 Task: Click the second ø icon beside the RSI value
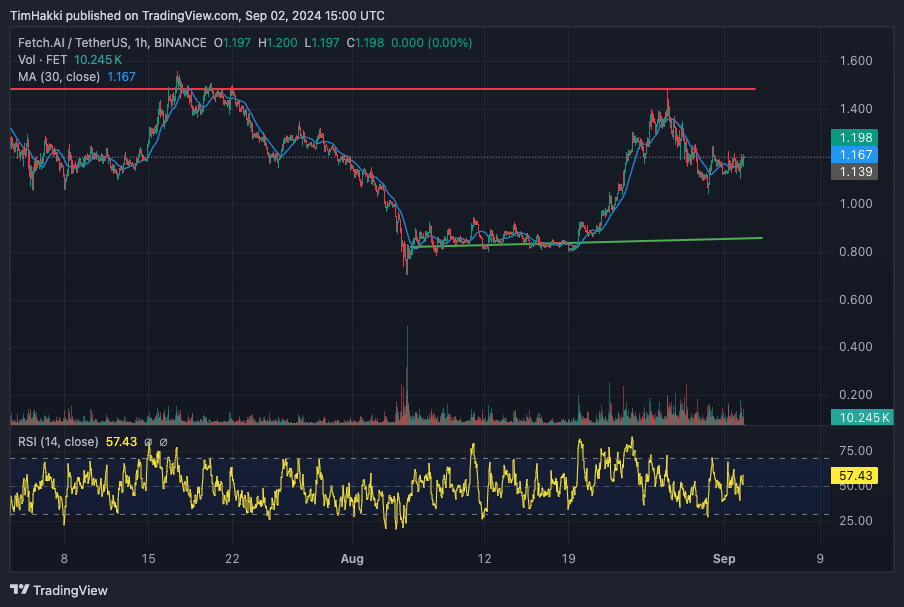click(163, 442)
